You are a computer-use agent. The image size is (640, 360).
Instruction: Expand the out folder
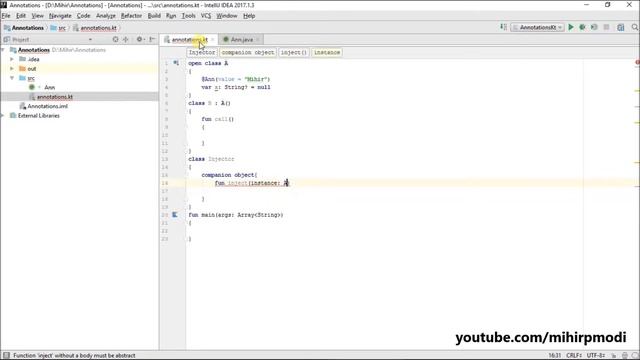[x=12, y=69]
